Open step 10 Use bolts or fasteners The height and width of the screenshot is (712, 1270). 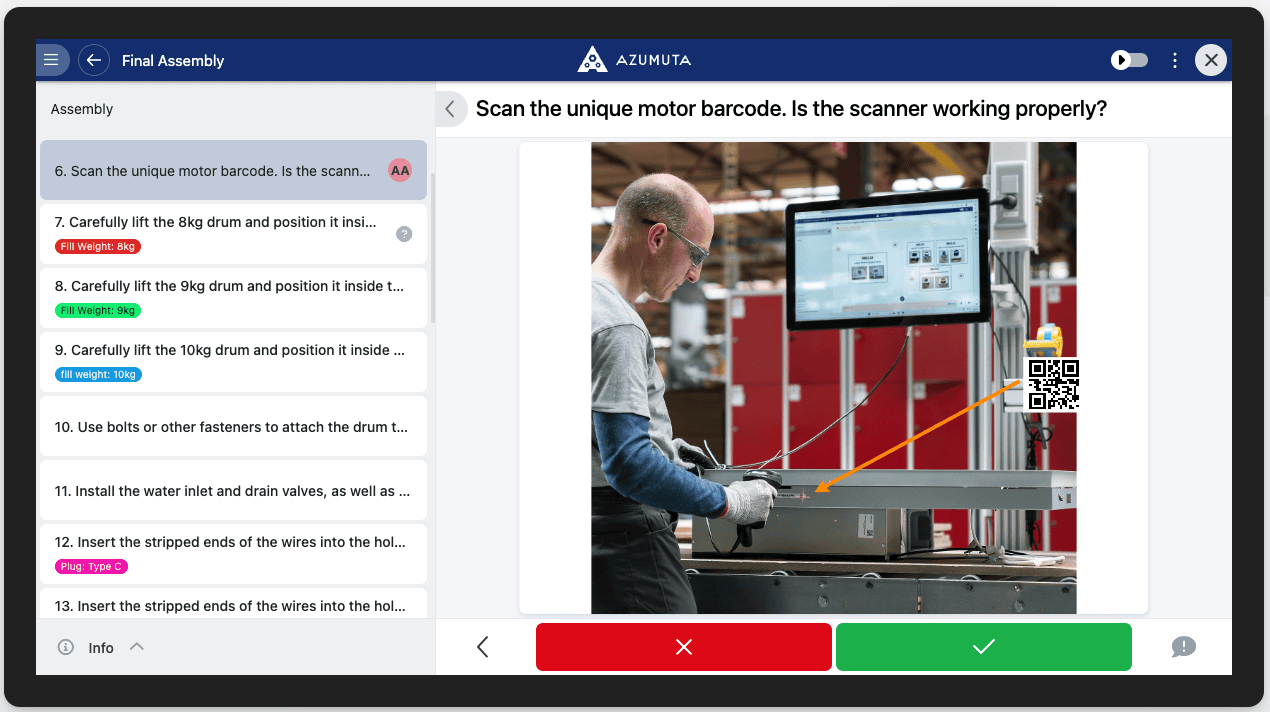point(231,427)
